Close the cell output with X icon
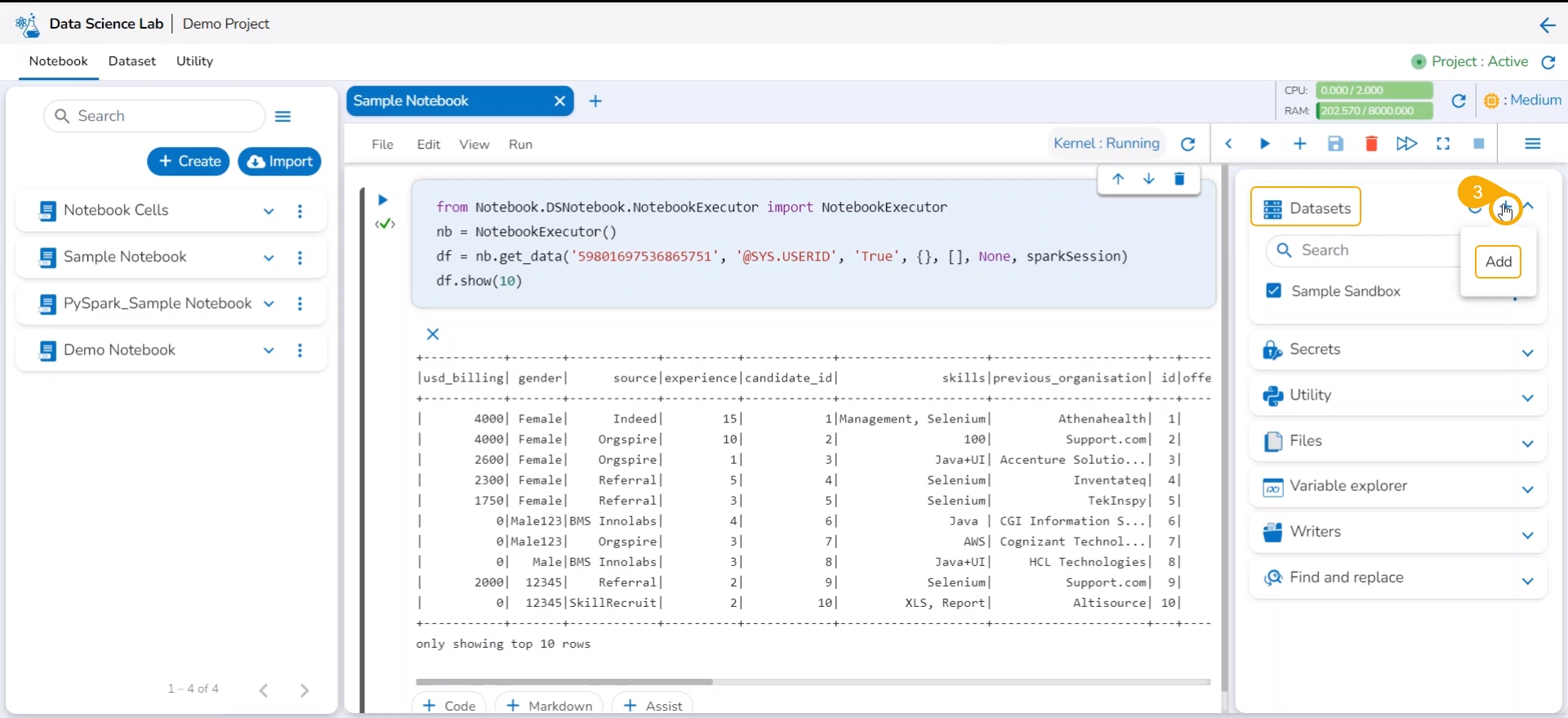The height and width of the screenshot is (718, 1568). (x=433, y=334)
